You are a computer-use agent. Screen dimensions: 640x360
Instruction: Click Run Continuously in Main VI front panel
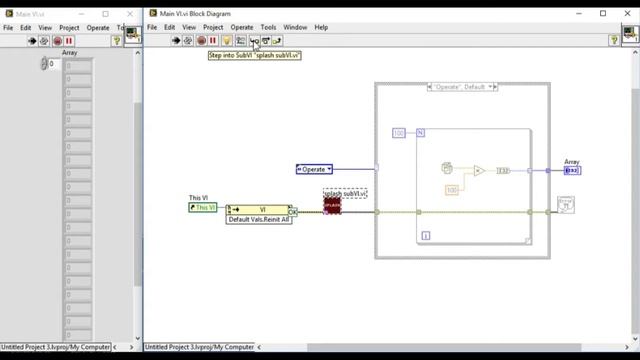[44, 41]
